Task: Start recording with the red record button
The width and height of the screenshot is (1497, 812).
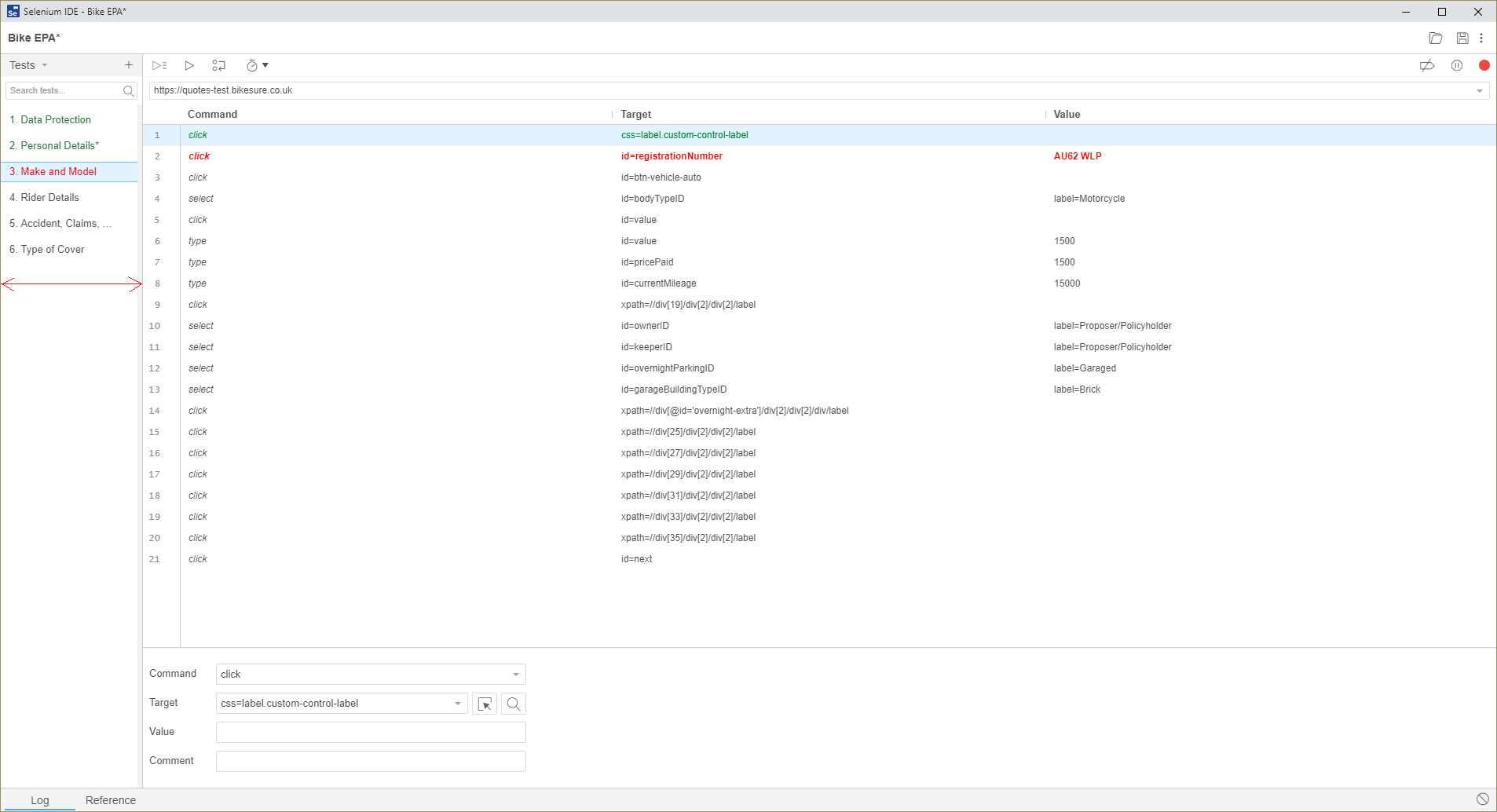Action: tap(1484, 65)
